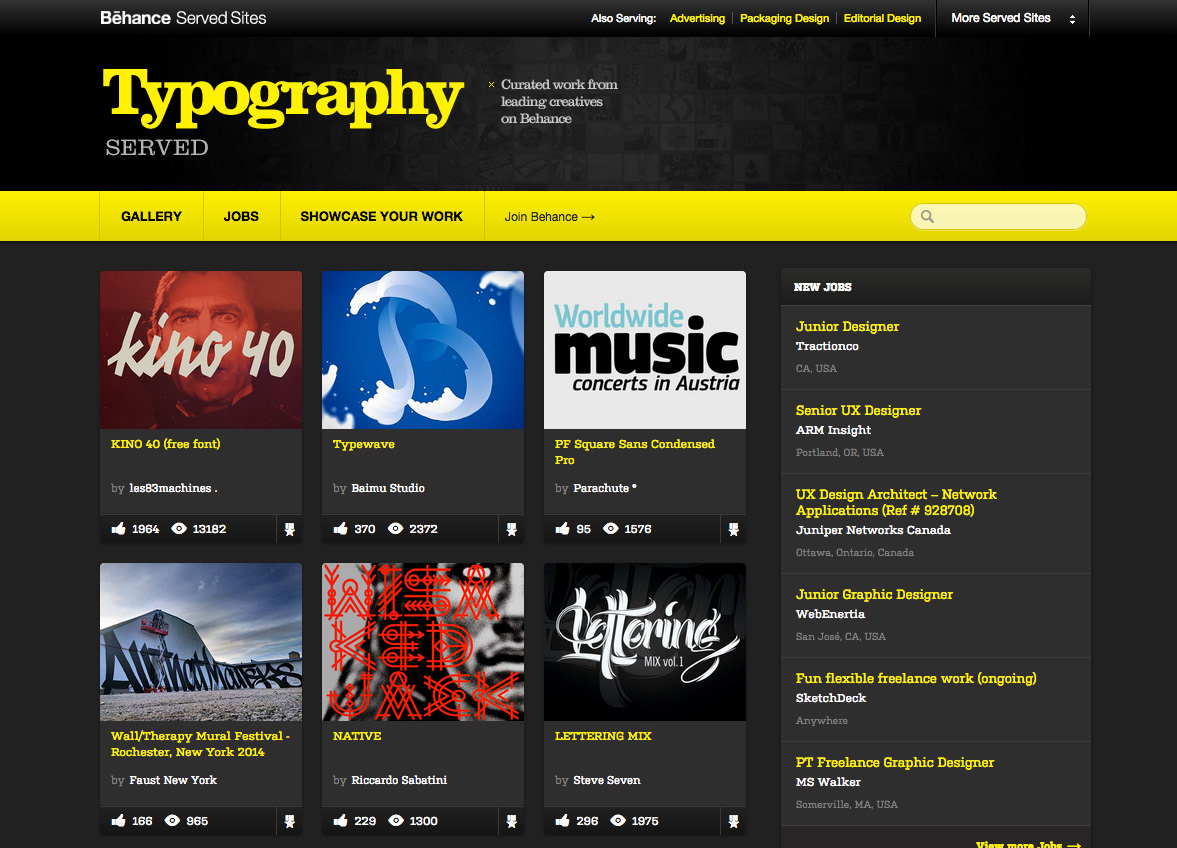Open Junior Designer job at Tractionco
1177x848 pixels.
(847, 326)
